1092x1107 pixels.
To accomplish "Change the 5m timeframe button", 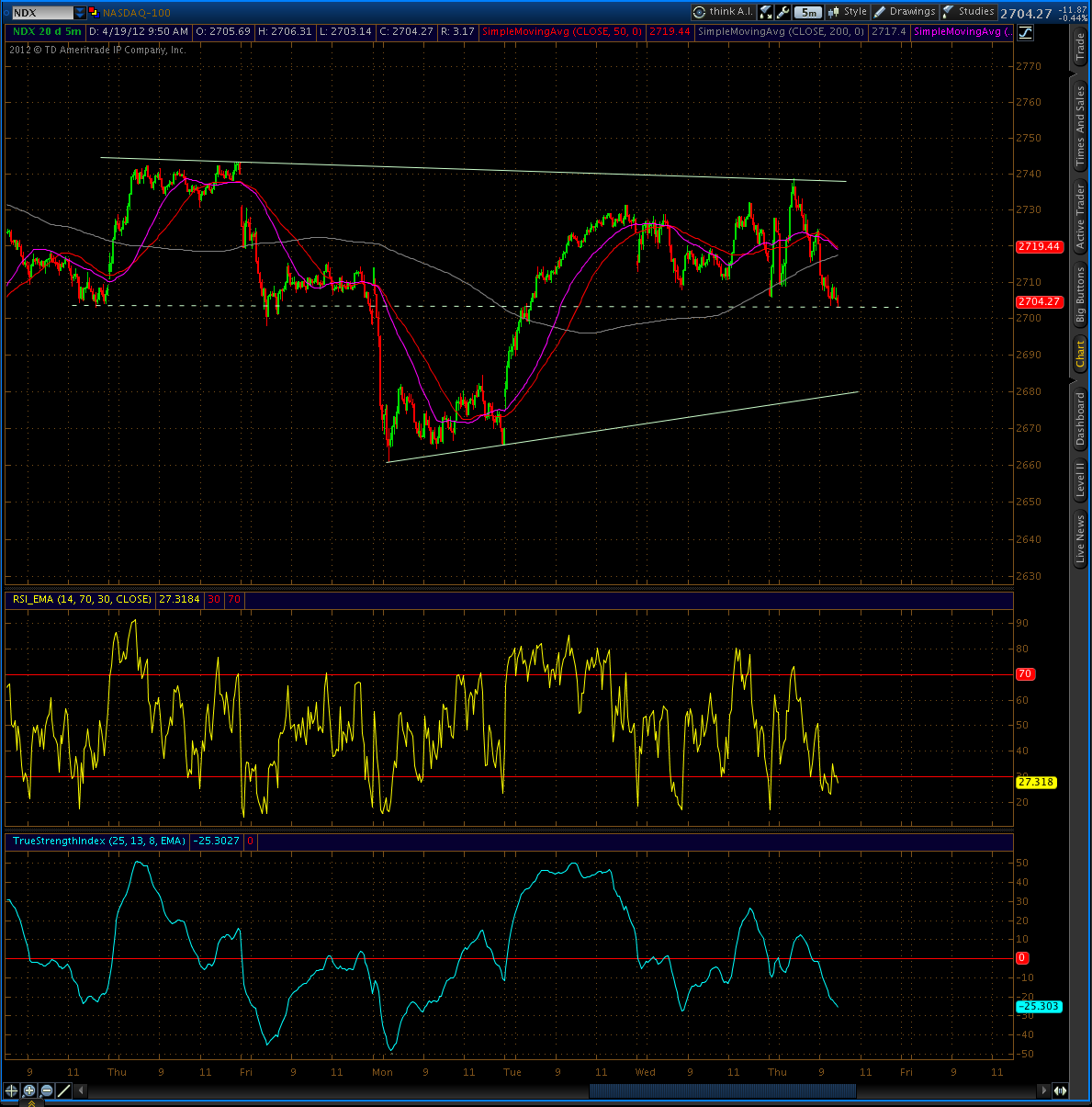I will pos(808,13).
